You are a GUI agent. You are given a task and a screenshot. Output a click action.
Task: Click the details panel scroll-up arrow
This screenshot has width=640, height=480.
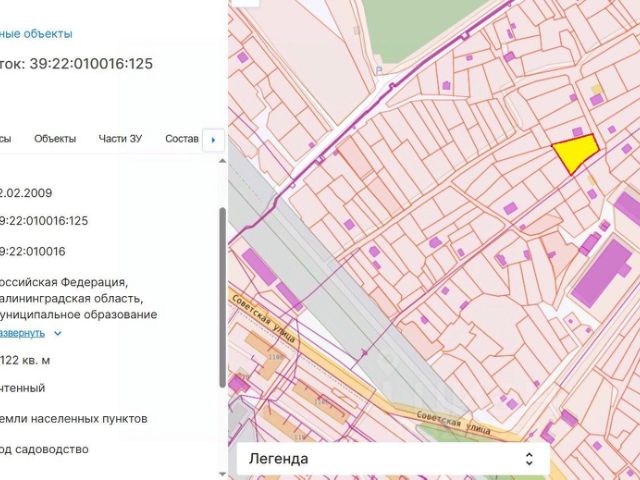pos(222,161)
